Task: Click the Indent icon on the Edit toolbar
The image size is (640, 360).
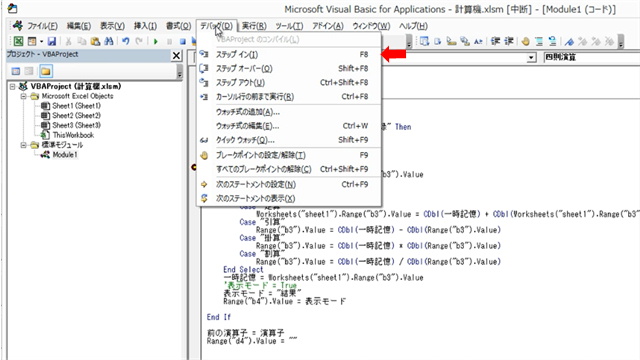Action: pos(496,41)
